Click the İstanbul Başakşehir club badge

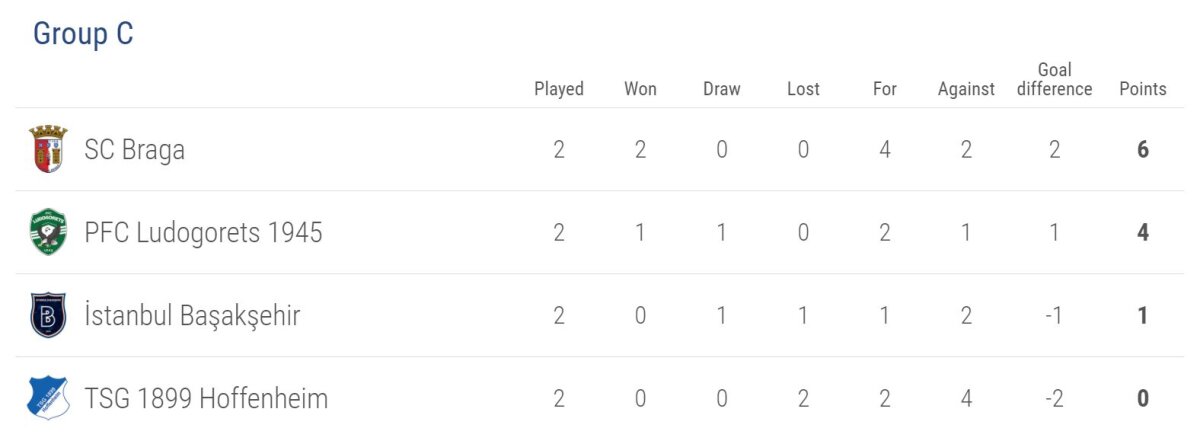(x=48, y=316)
